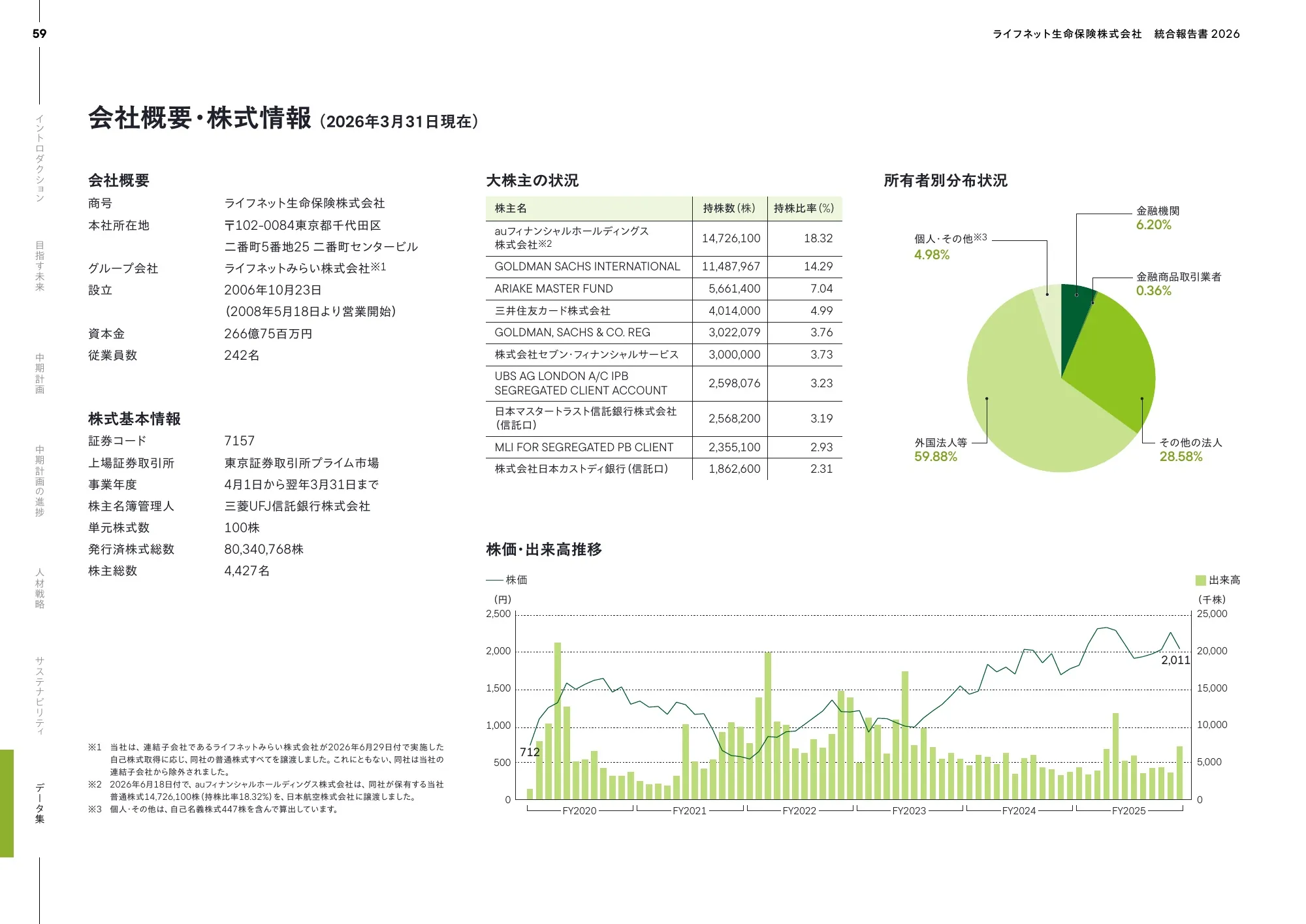Image resolution: width=1306 pixels, height=924 pixels.
Task: Select the share count 14,726,100 cell
Action: pyautogui.click(x=731, y=238)
